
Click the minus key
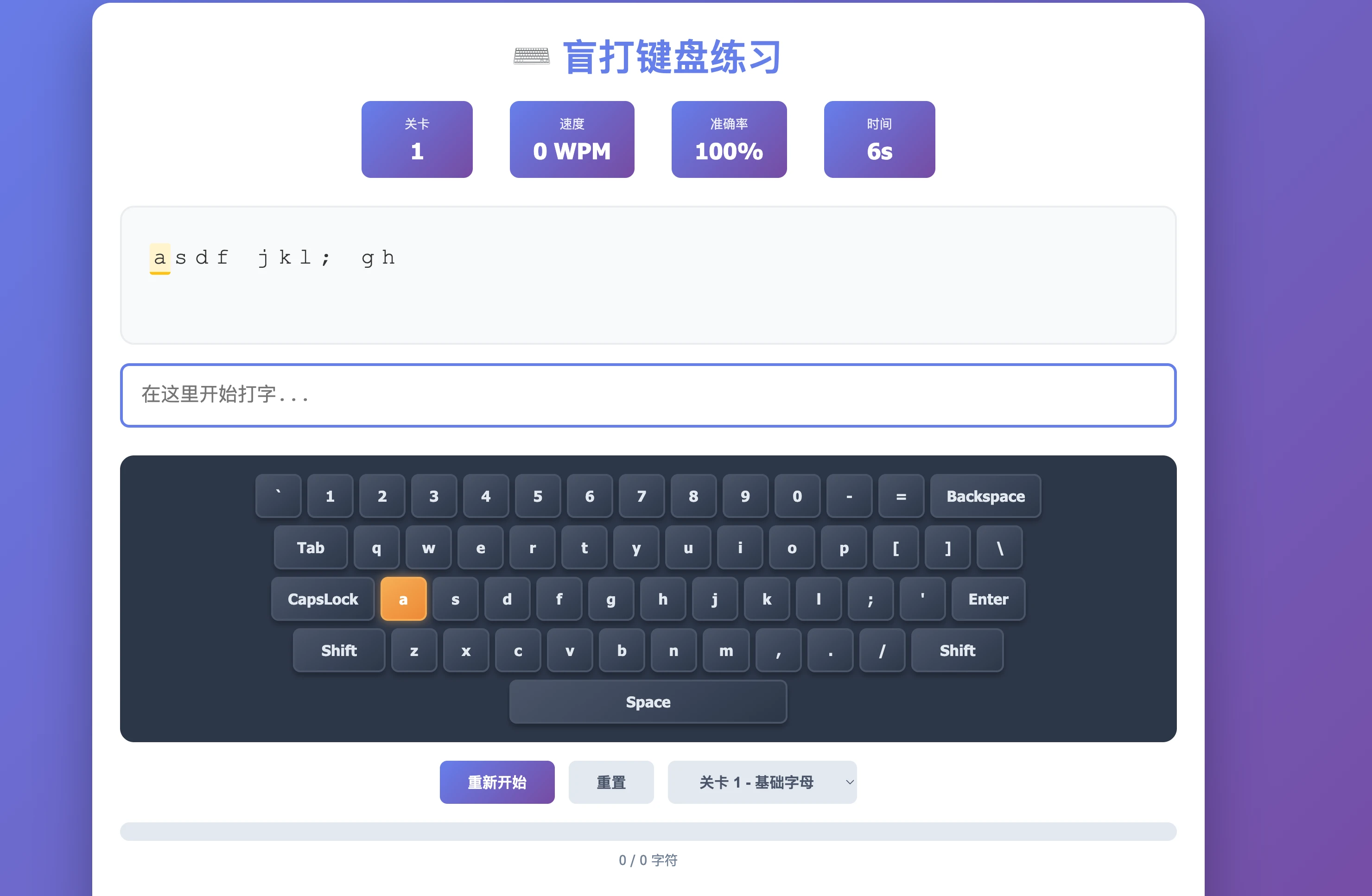[849, 496]
